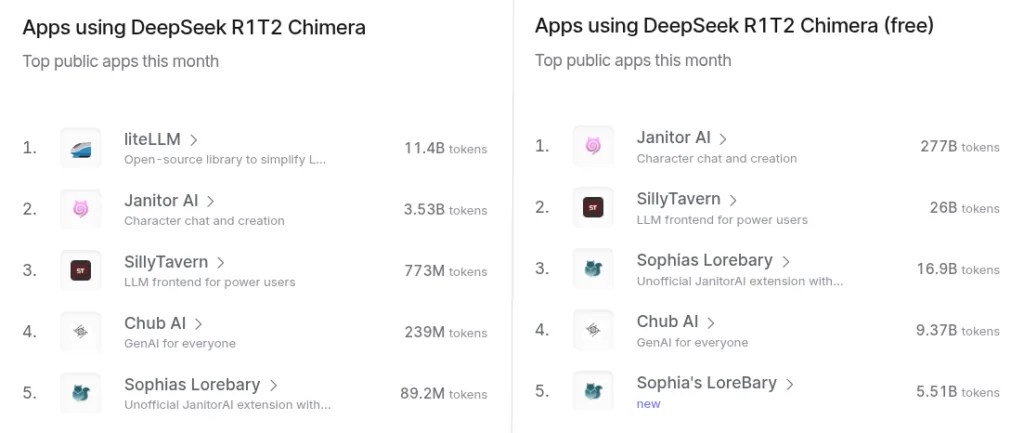
Task: Click Janitor AI icon in free model panel
Action: point(593,146)
